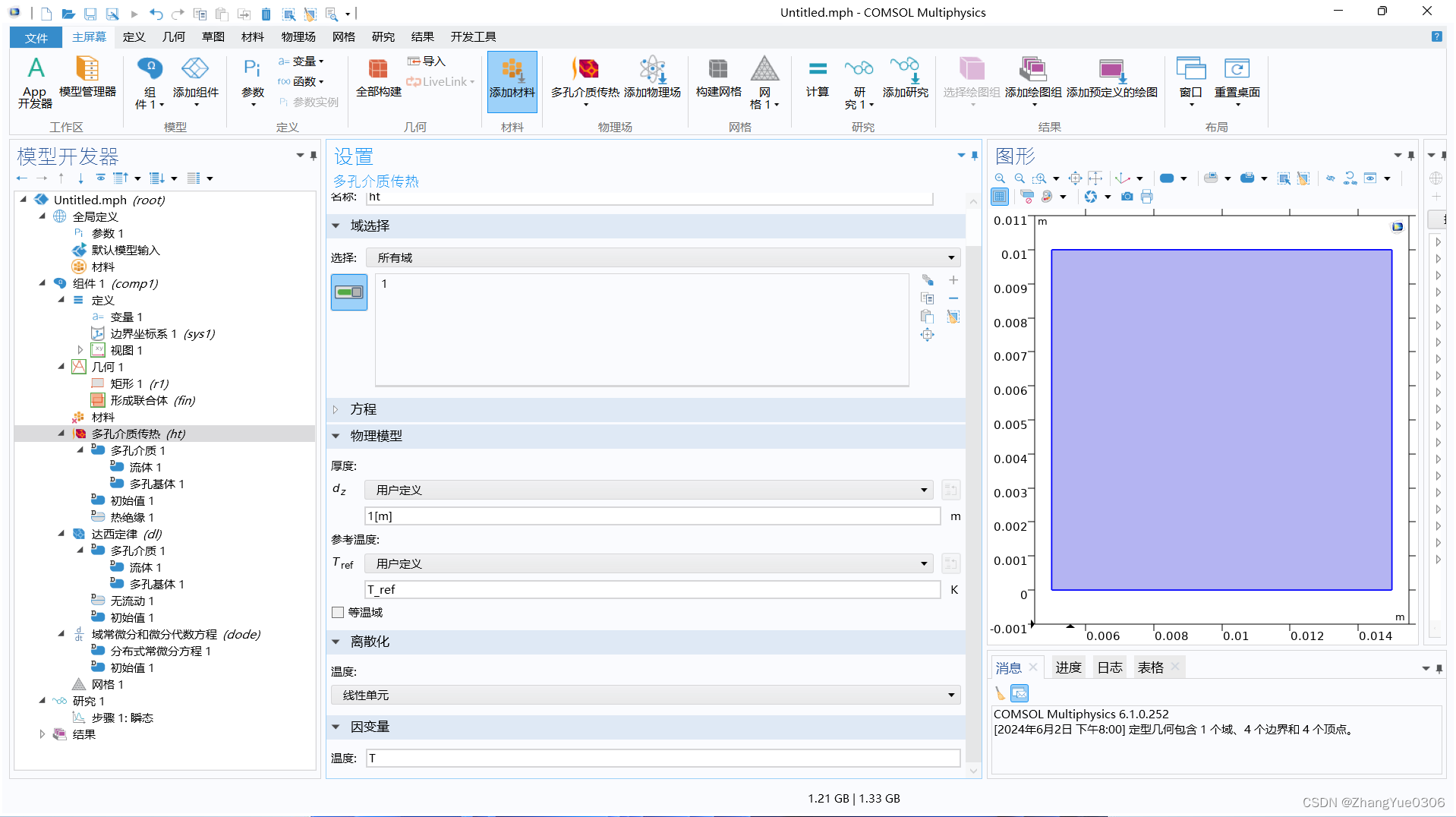Image resolution: width=1456 pixels, height=817 pixels.
Task: Open the 线性单元 discretization dropdown
Action: click(646, 695)
